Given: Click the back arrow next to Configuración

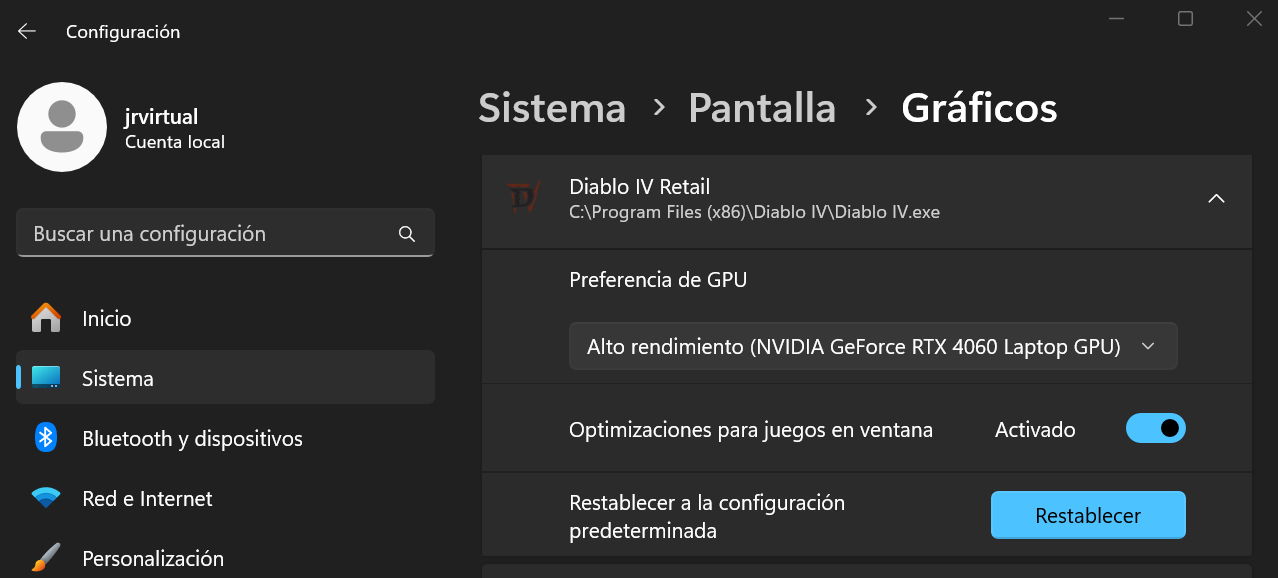Looking at the screenshot, I should [x=27, y=32].
